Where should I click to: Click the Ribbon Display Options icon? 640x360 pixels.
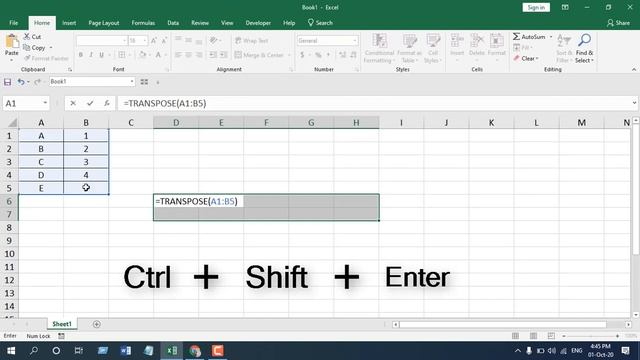point(565,7)
